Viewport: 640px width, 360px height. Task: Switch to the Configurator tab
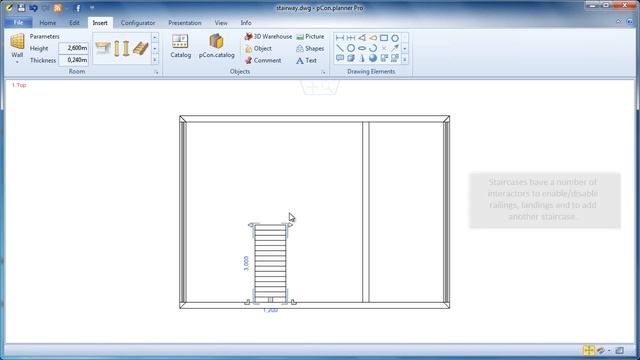coord(138,23)
